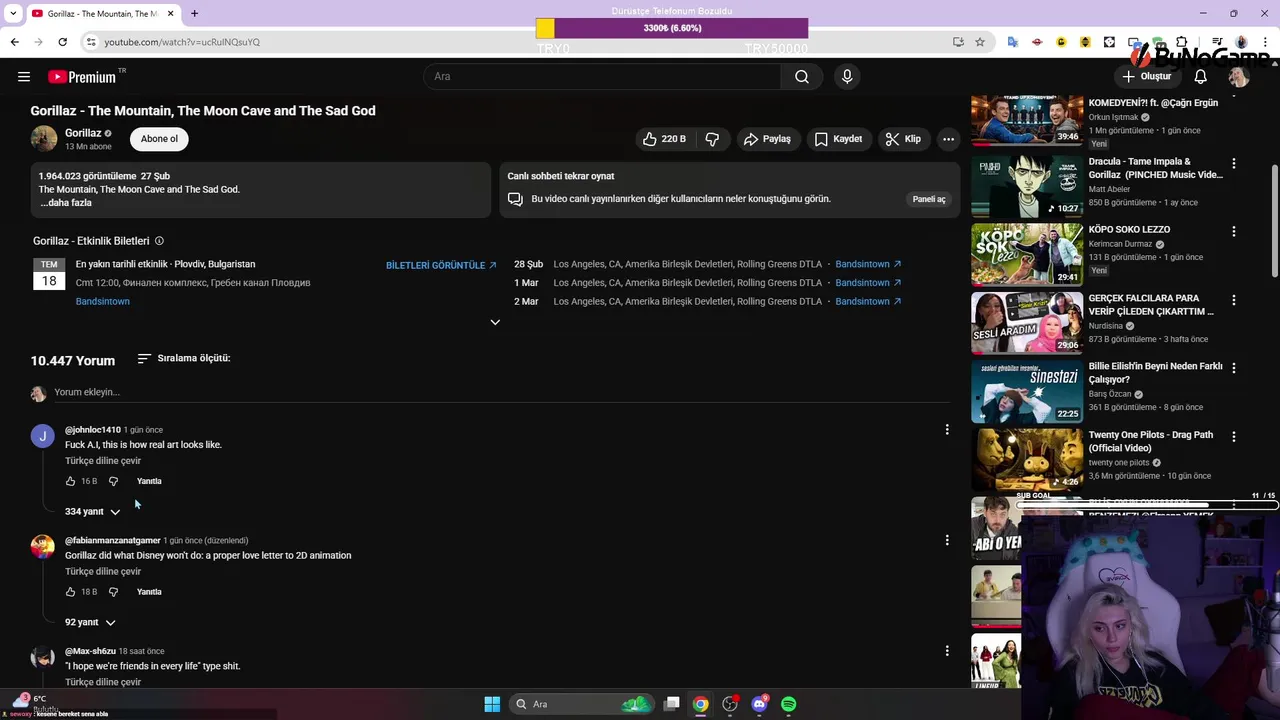The image size is (1280, 720).
Task: Expand the description with ...daha fazla
Action: [66, 203]
